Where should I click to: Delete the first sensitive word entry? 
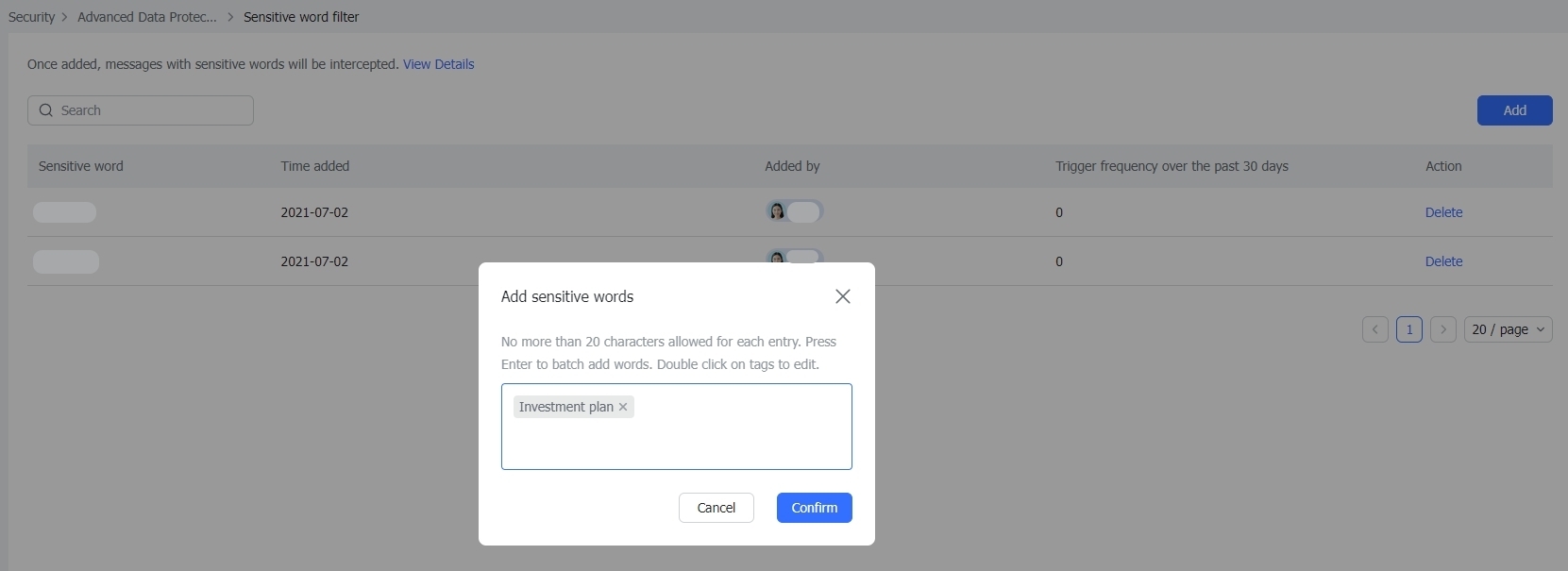(1443, 212)
